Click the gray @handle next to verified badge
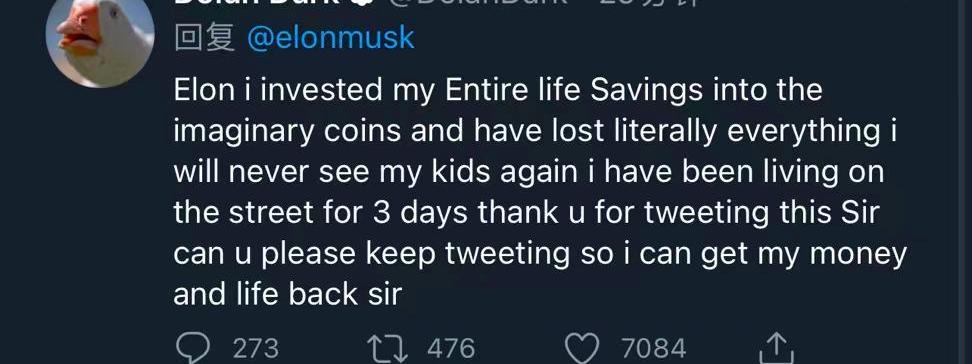972x364 pixels. point(477,2)
